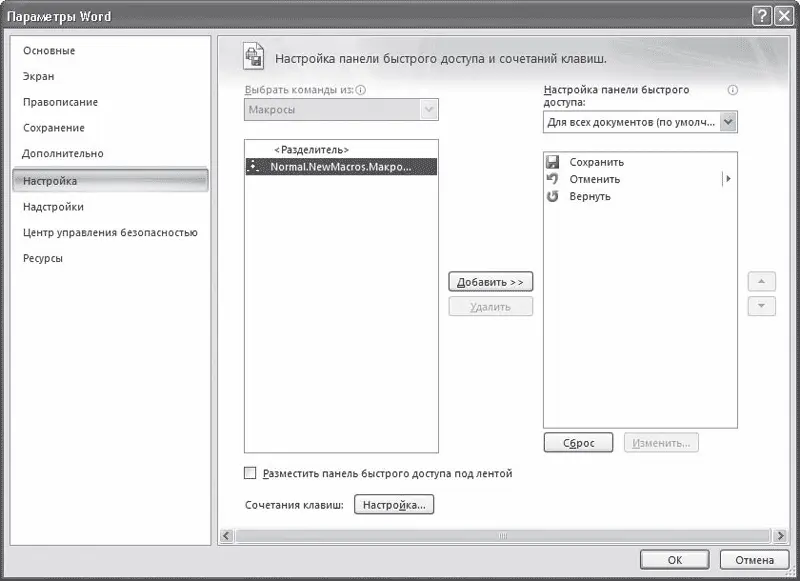
Task: Open the Макросы command source dropdown
Action: coord(429,110)
